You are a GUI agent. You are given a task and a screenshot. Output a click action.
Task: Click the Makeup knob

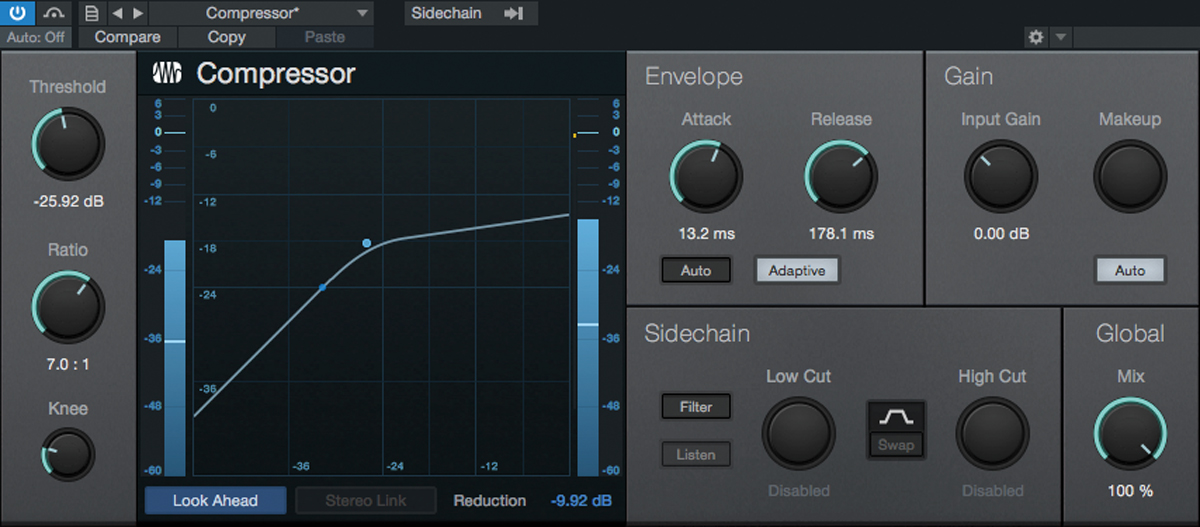[x=1130, y=176]
